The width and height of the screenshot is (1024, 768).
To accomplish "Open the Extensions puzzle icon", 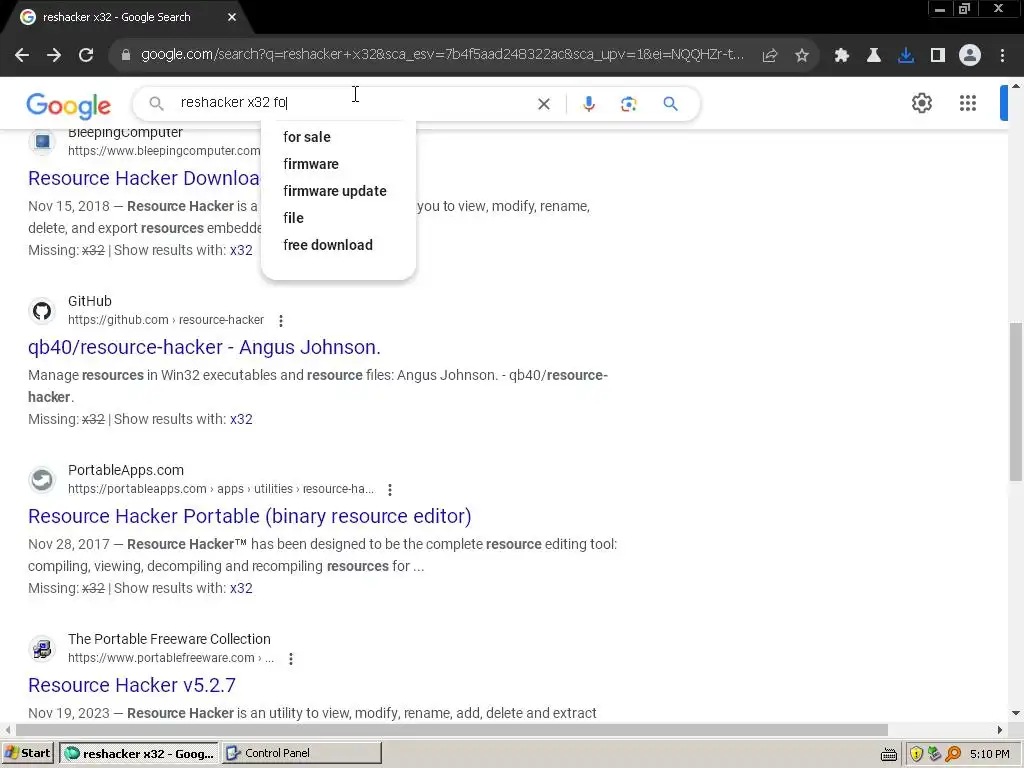I will [x=841, y=56].
